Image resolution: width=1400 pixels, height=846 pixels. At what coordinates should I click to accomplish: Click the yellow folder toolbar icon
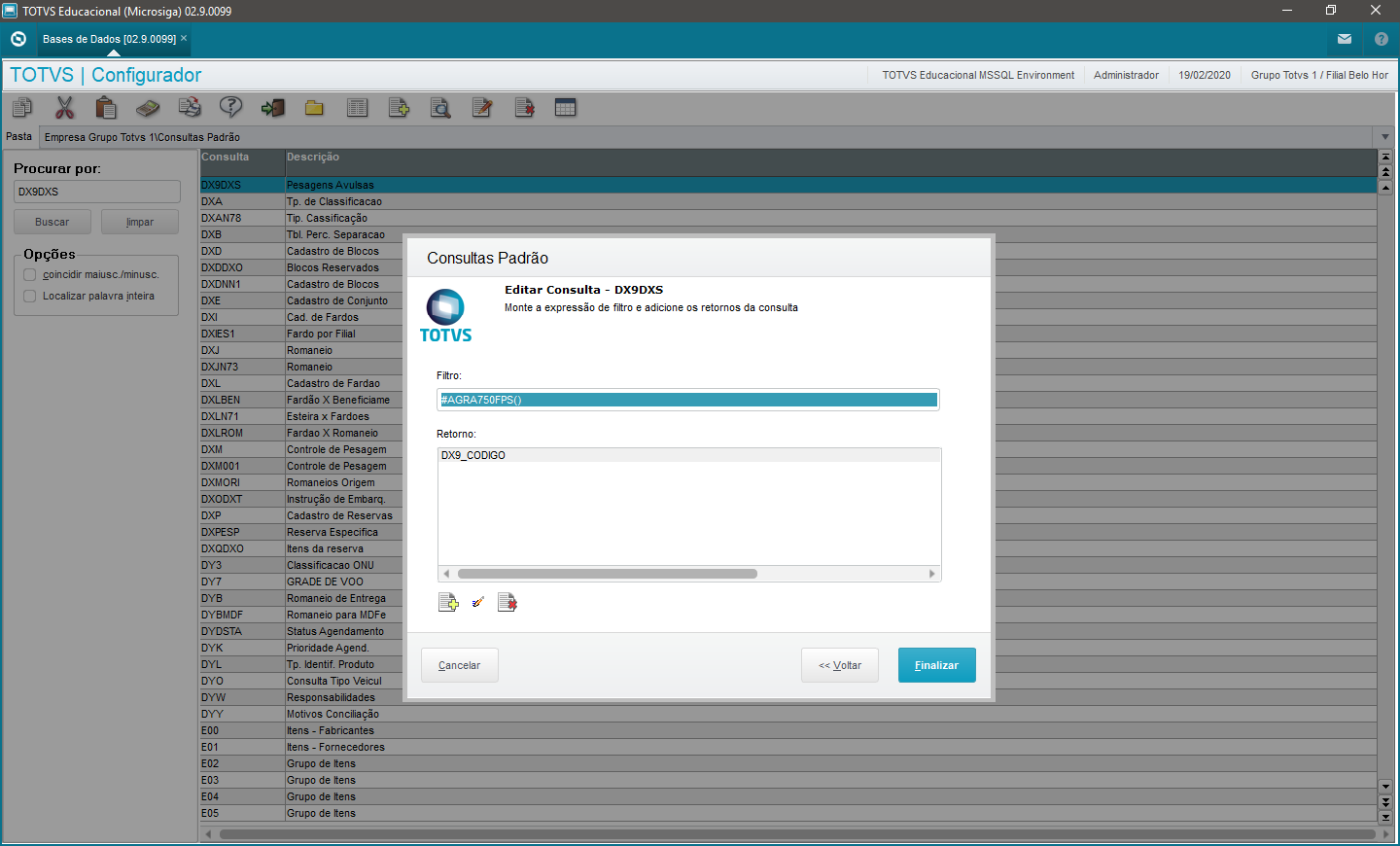pos(314,108)
